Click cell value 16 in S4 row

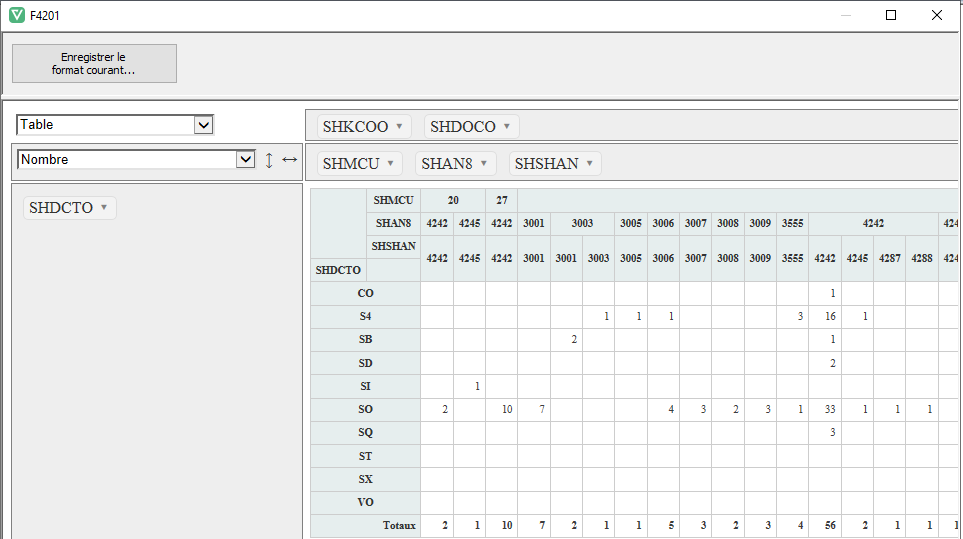click(x=825, y=316)
